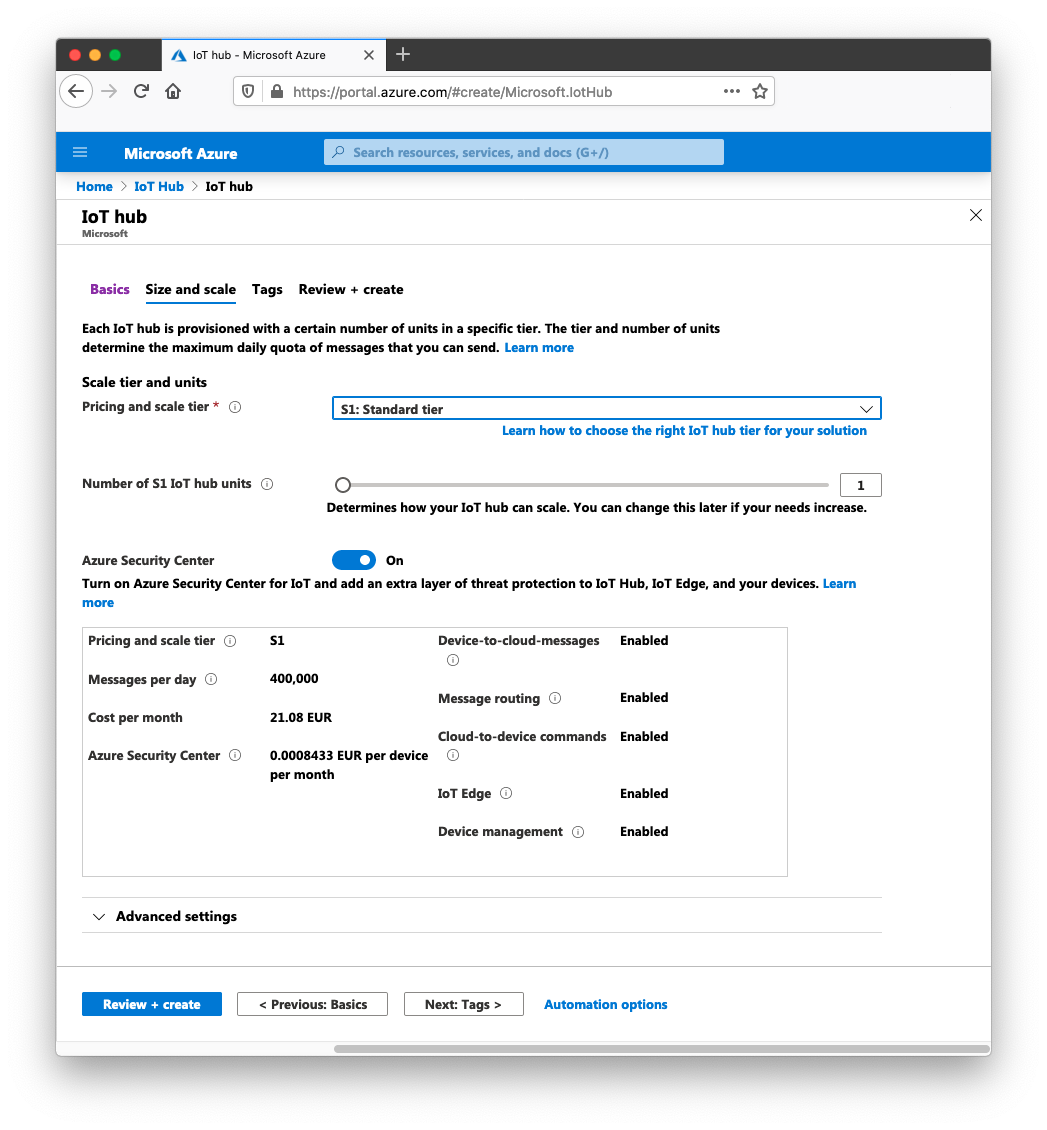Info icon beside Pricing and scale tier field
1047x1130 pixels.
click(235, 407)
